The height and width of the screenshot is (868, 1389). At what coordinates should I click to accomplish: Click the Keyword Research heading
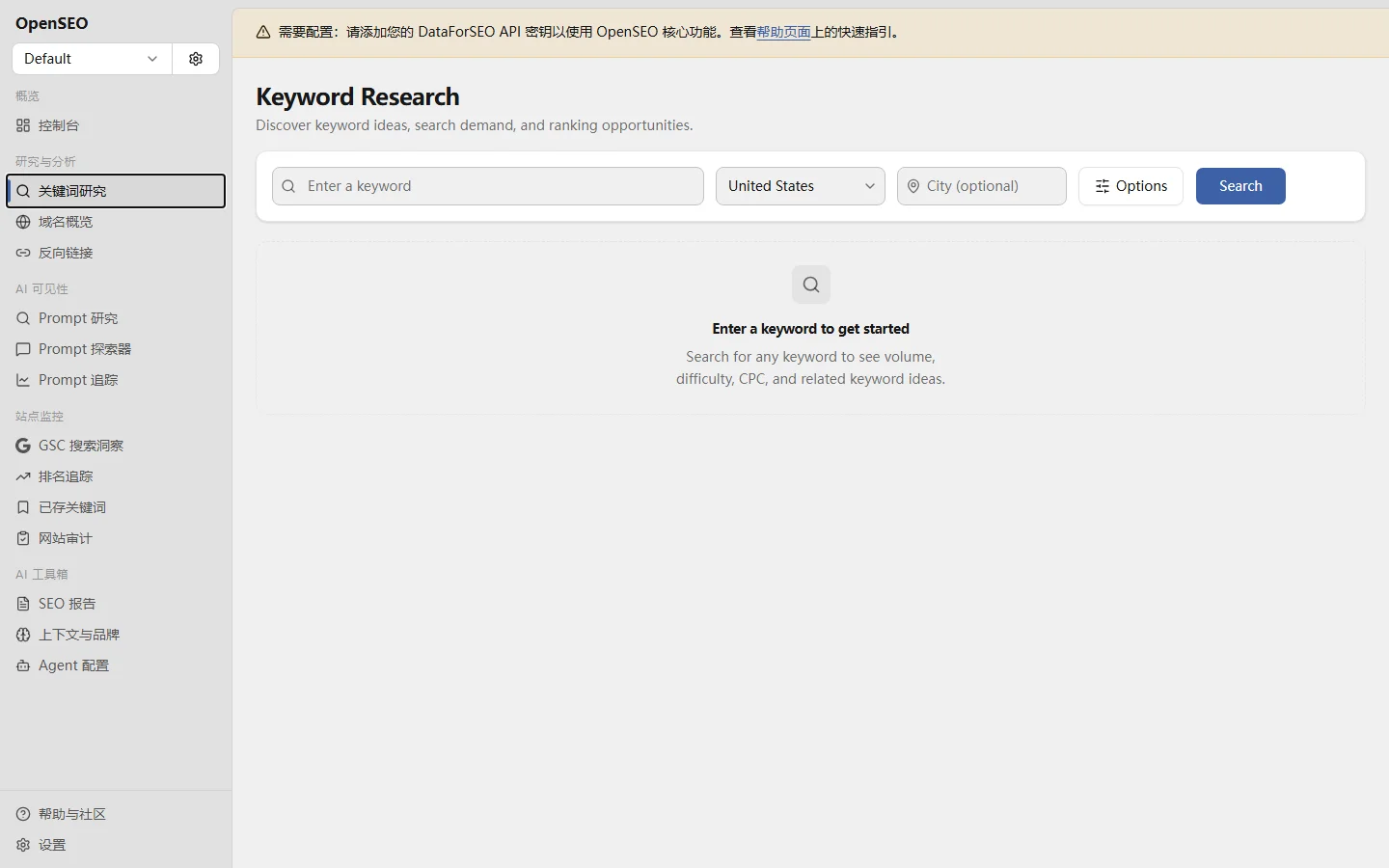click(x=358, y=96)
